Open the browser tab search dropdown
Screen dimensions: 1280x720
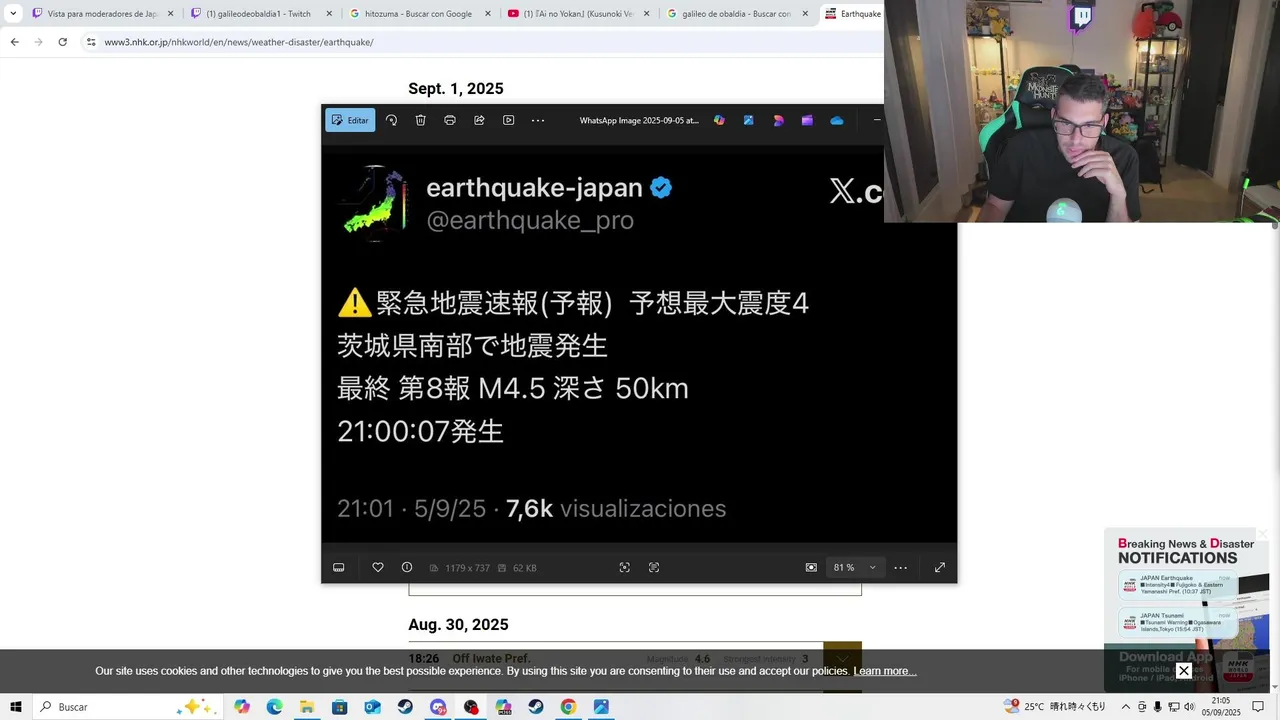(x=13, y=14)
